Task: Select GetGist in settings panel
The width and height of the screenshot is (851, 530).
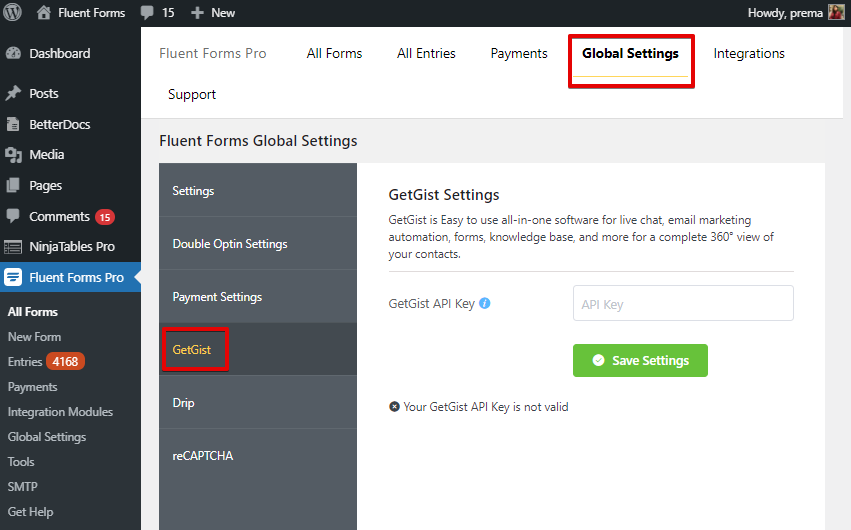Action: 258,350
